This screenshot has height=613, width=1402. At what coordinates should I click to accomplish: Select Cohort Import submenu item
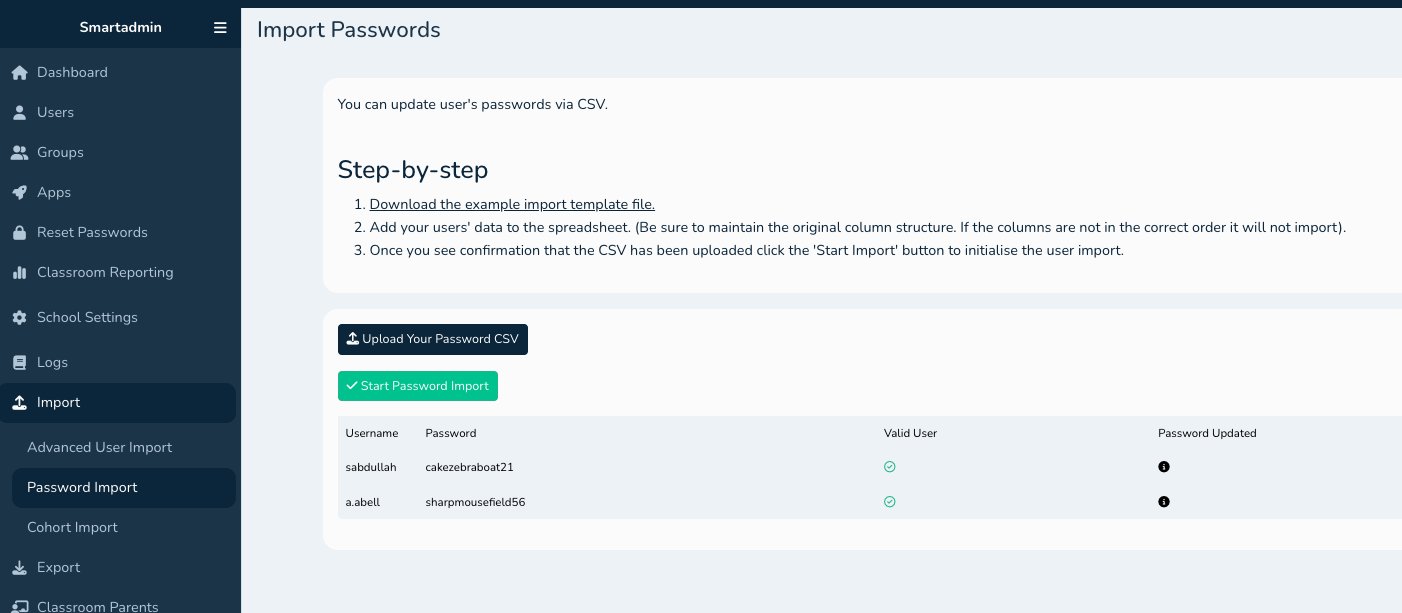[x=72, y=528]
